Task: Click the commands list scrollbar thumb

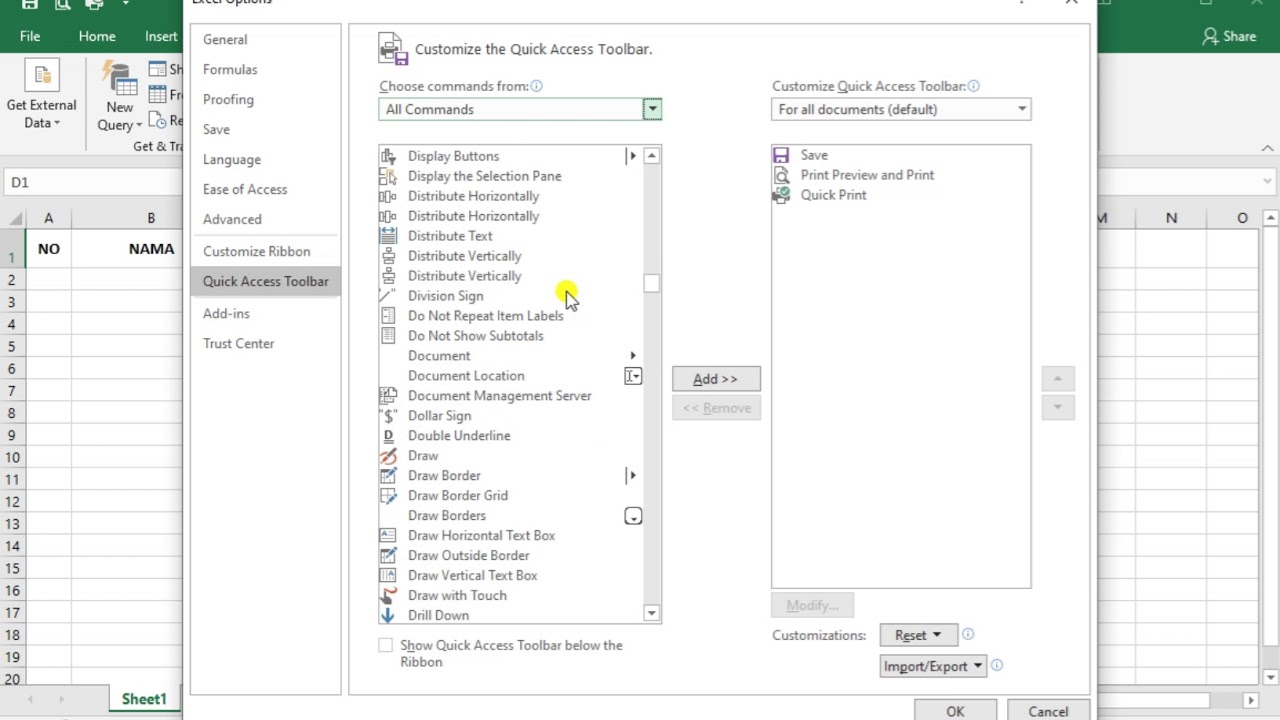Action: [652, 284]
